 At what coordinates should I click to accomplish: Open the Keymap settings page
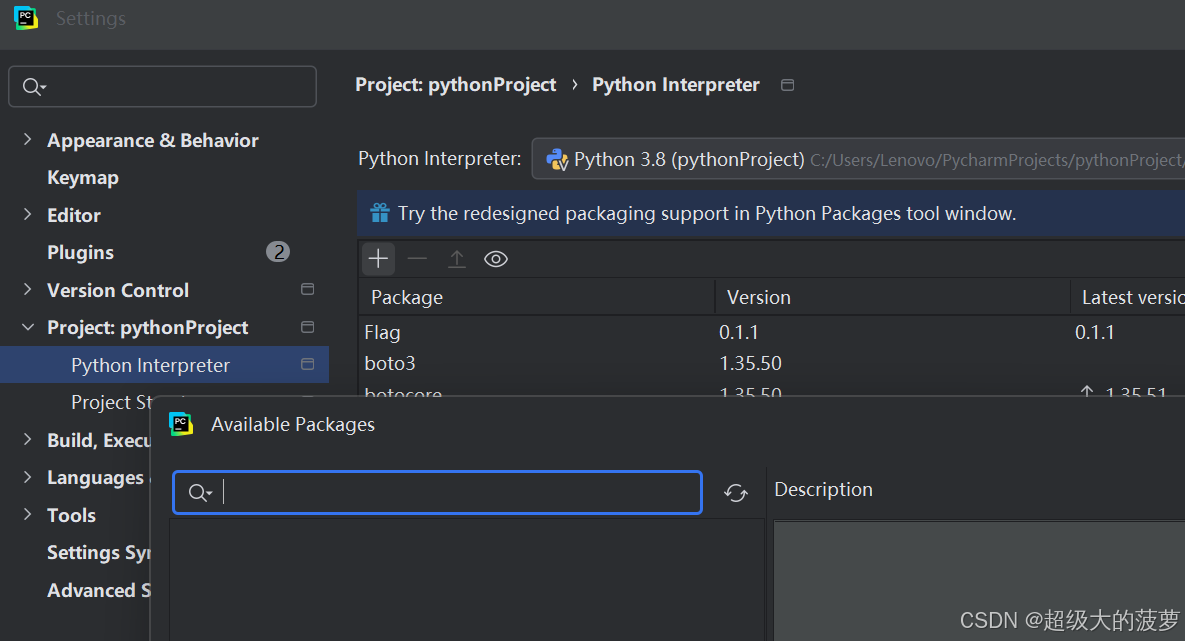(83, 178)
